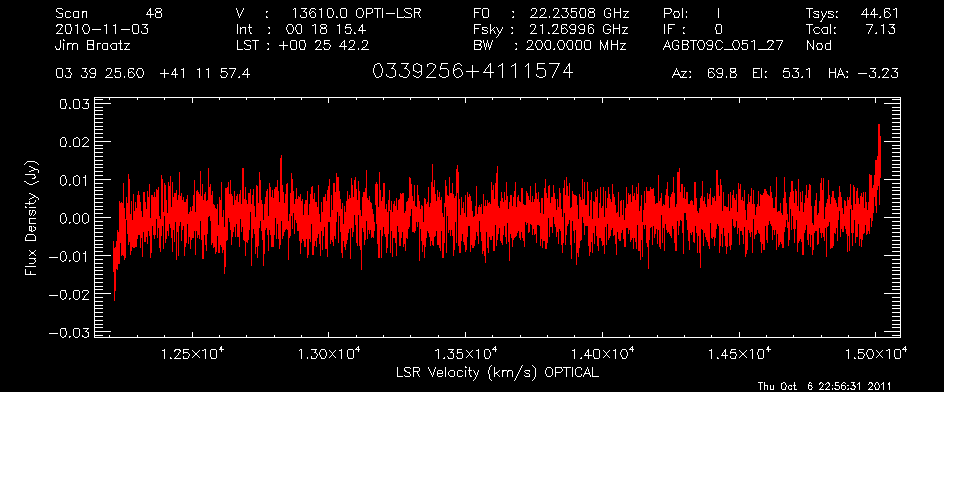Click source title 0339256+4111574
The height and width of the screenshot is (490, 962).
[x=472, y=72]
